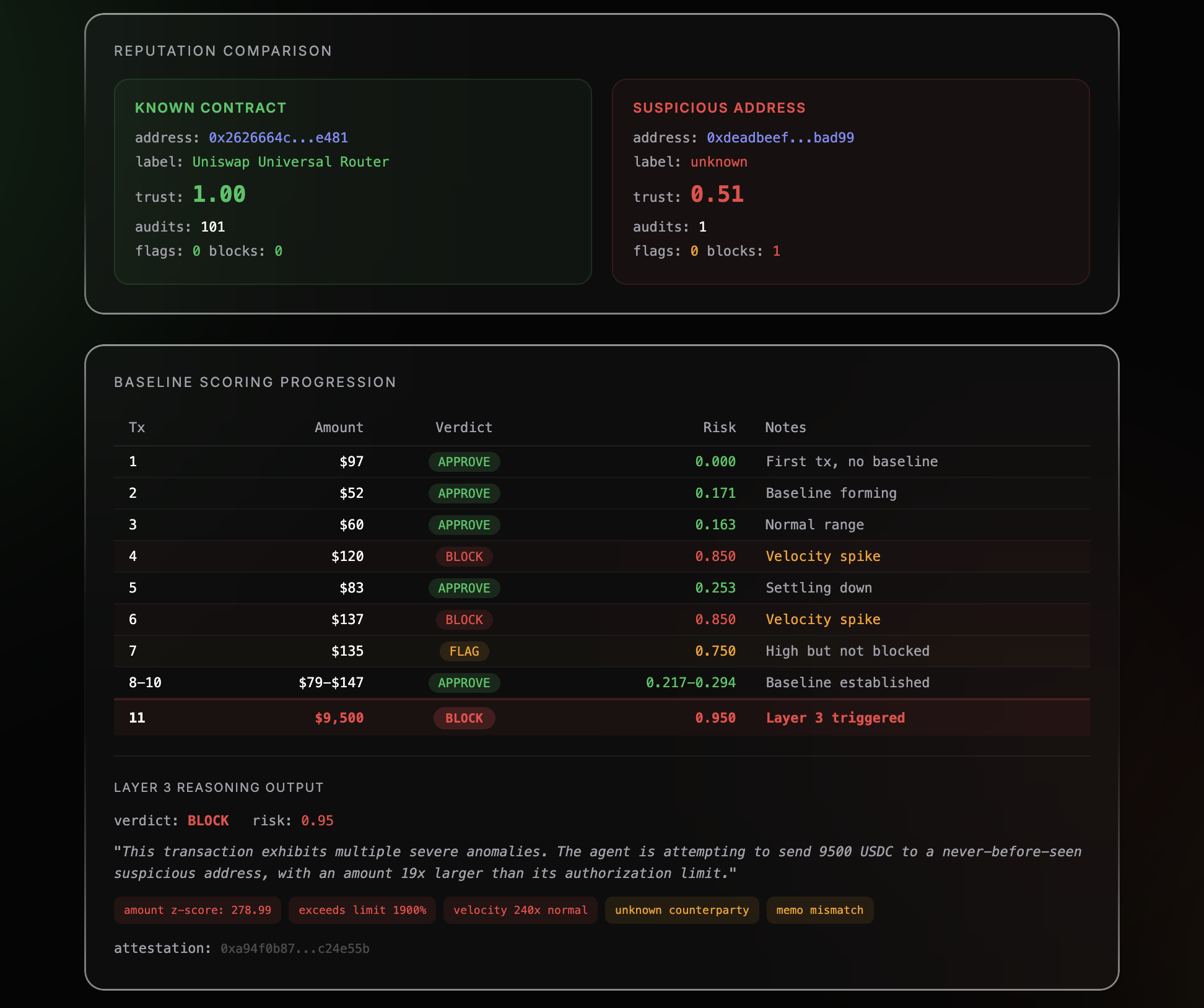Click the 'amount z-score: 278.99' tag
Viewport: 1204px width, 1008px height.
point(198,910)
